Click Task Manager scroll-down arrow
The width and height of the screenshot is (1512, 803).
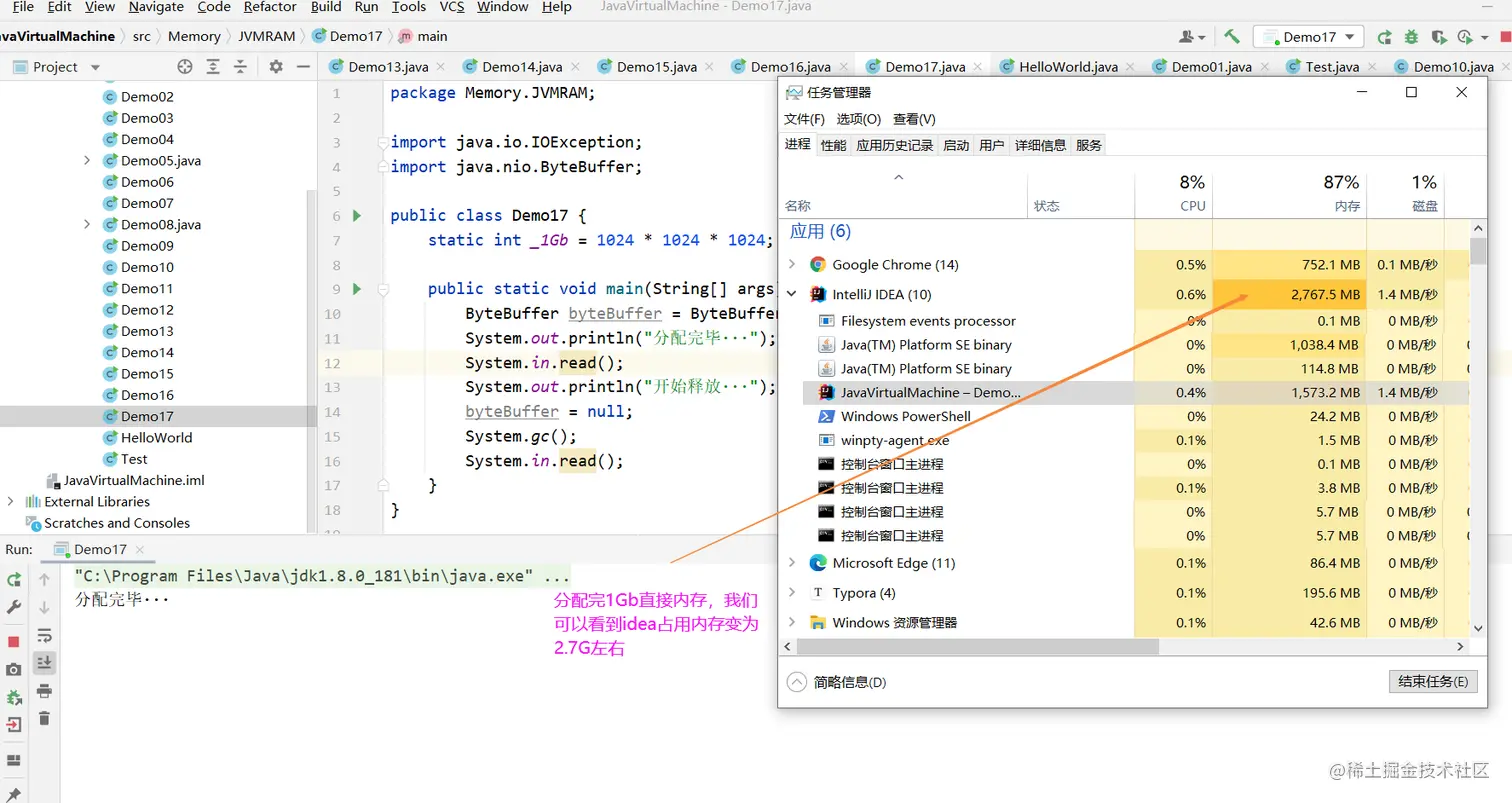[x=1479, y=627]
